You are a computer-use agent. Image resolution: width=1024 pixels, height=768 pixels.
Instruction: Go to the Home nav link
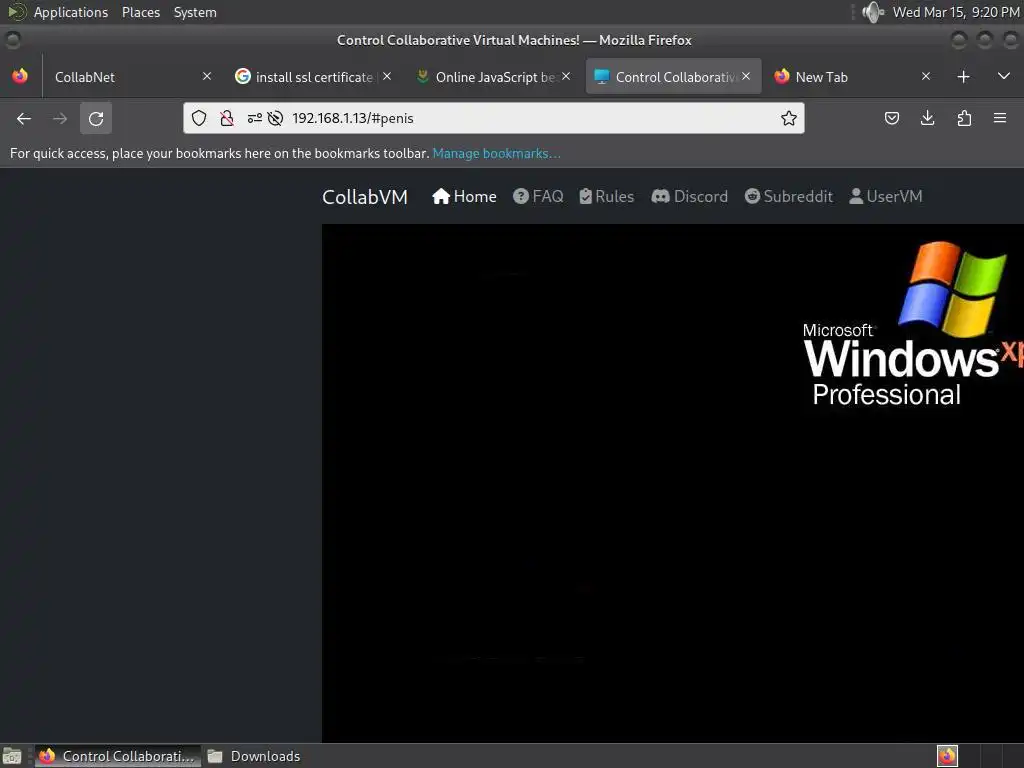[x=464, y=197]
